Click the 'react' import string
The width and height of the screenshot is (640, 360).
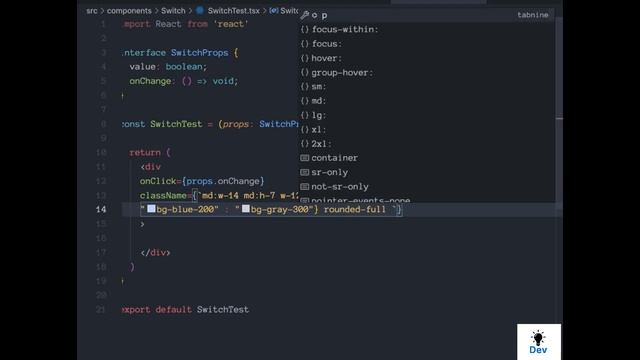(x=230, y=24)
